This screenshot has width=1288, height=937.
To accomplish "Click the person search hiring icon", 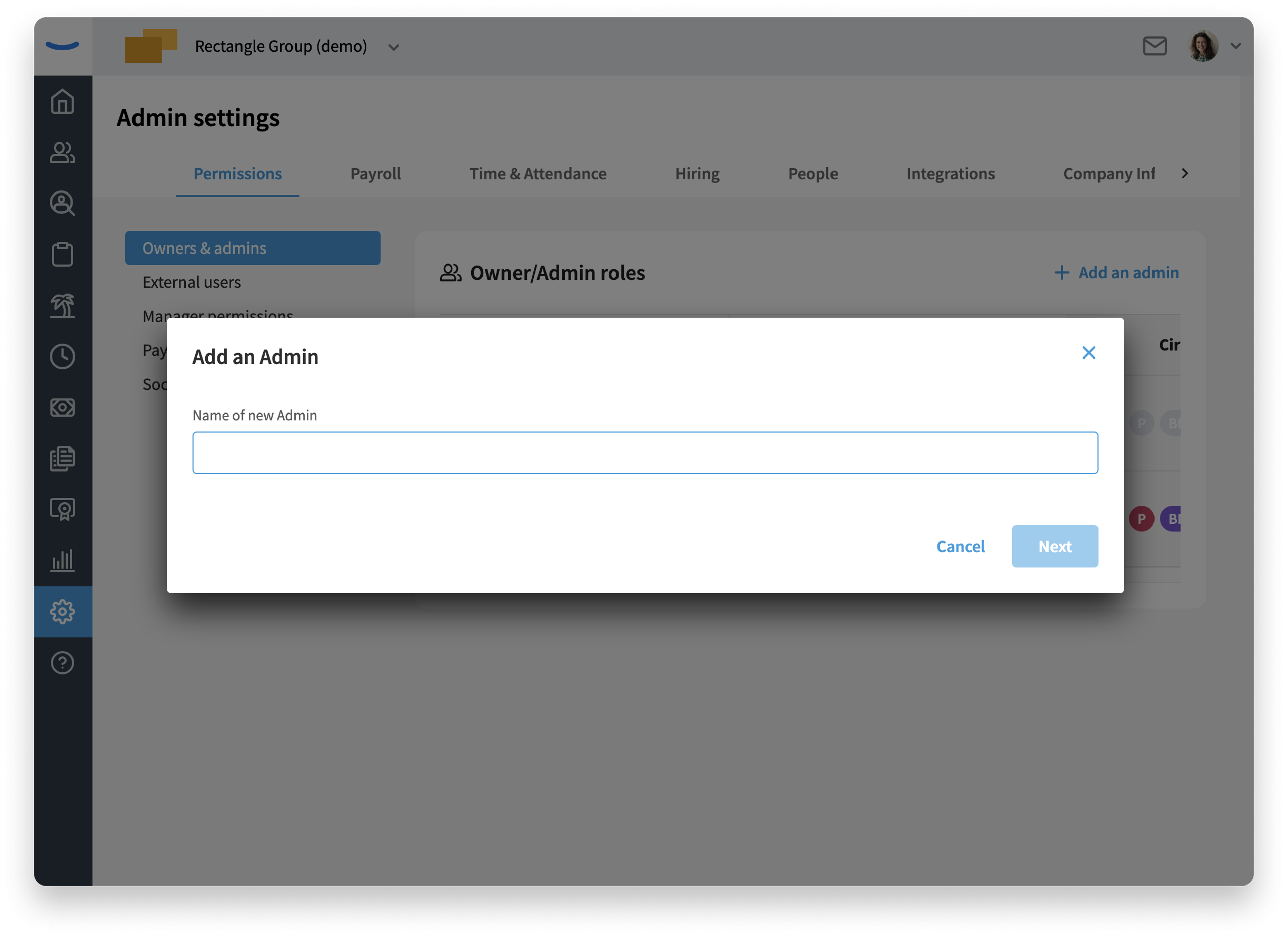I will pos(62,203).
